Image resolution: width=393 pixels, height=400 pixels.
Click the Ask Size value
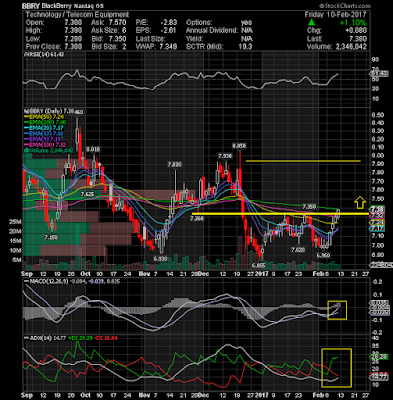click(124, 31)
